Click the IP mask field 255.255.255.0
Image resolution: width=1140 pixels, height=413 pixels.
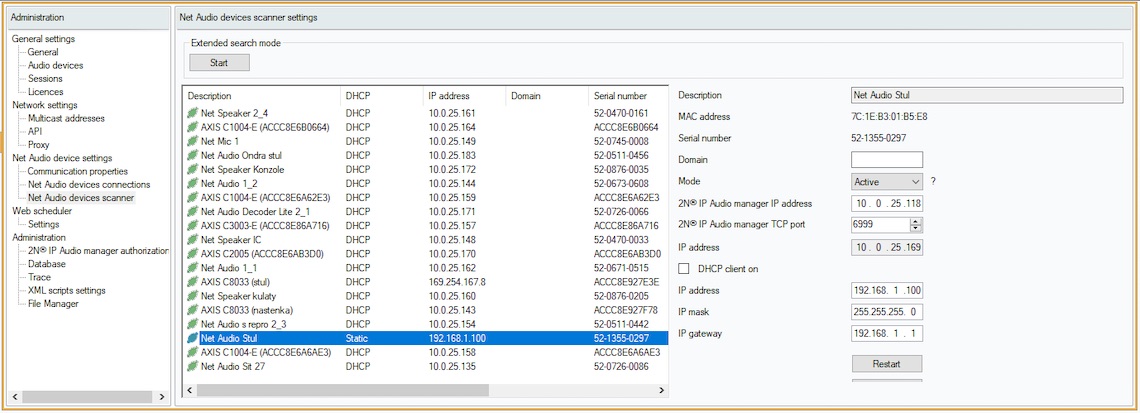tap(887, 312)
